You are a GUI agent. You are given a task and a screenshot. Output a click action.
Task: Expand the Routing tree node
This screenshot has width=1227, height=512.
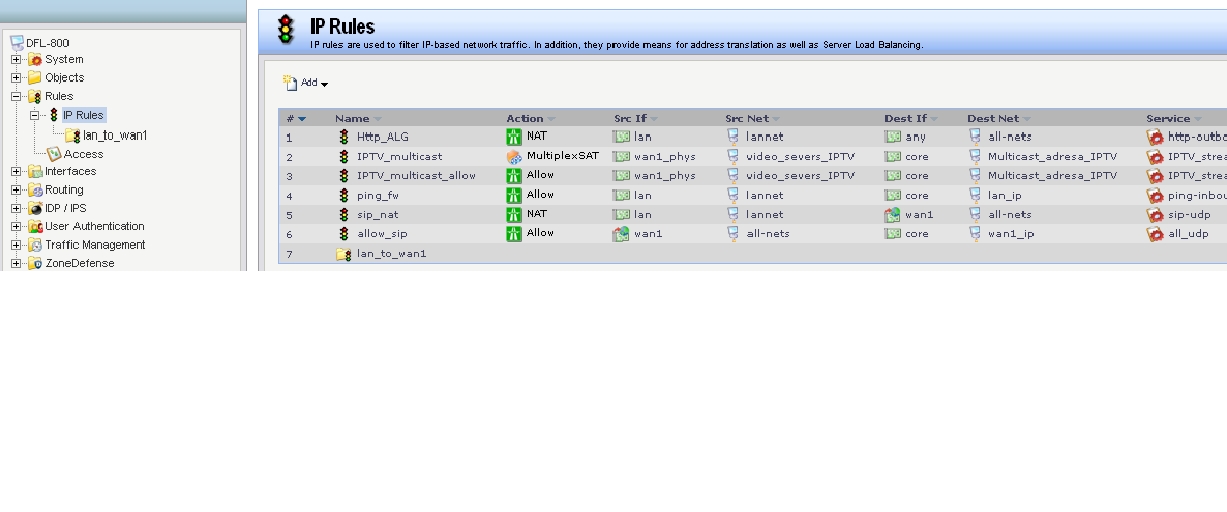tap(16, 189)
